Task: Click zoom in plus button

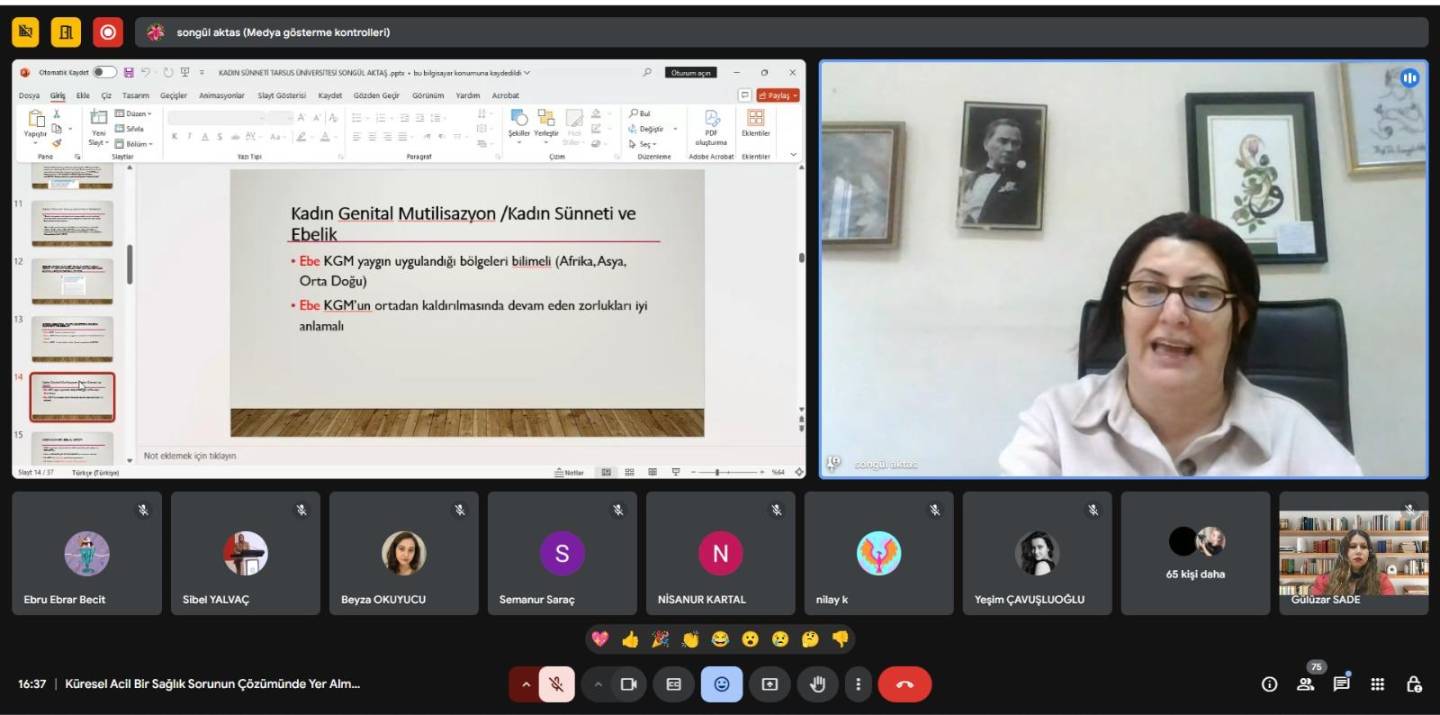Action: (763, 472)
